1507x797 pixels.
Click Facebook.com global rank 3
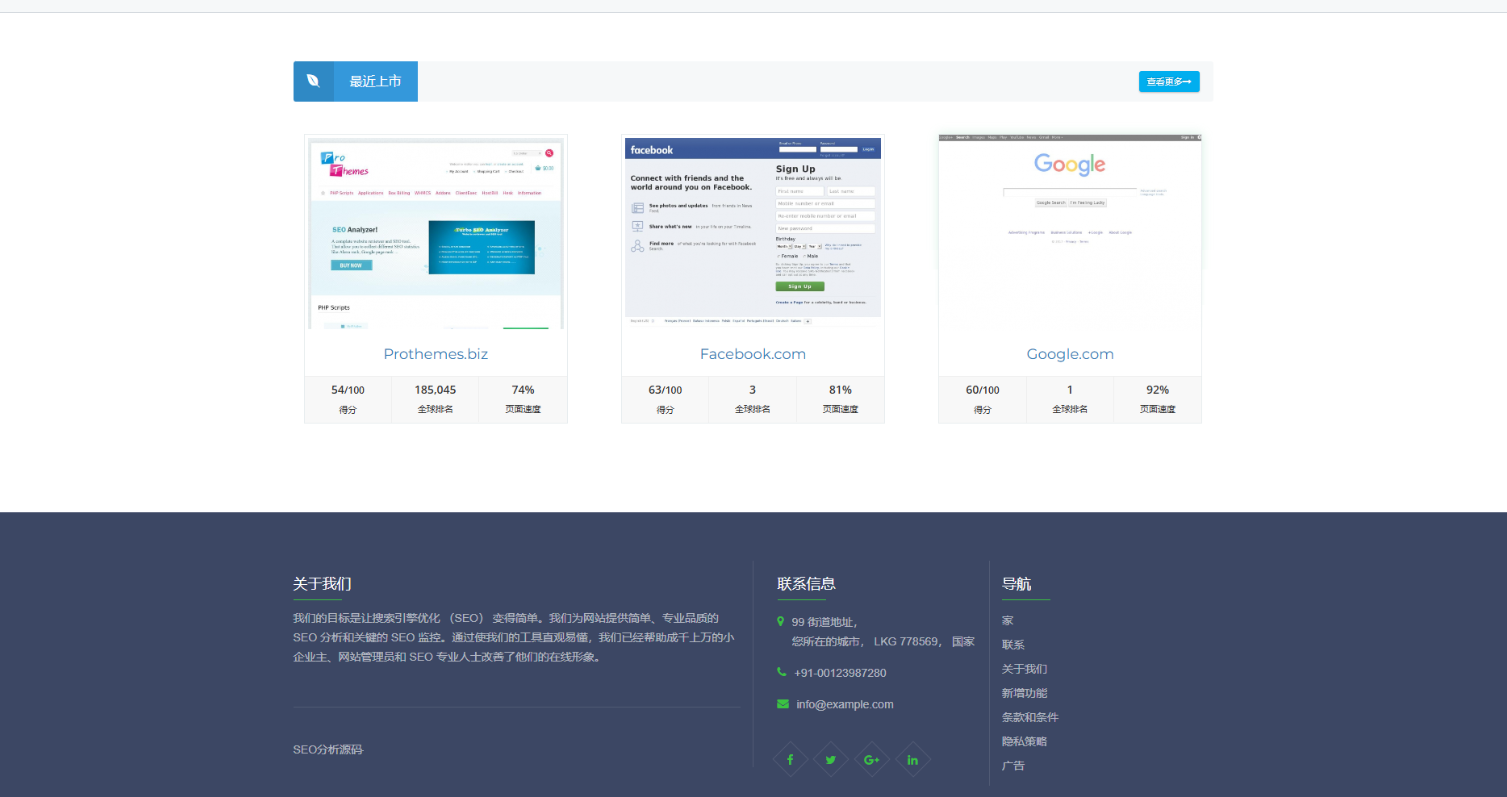click(753, 390)
